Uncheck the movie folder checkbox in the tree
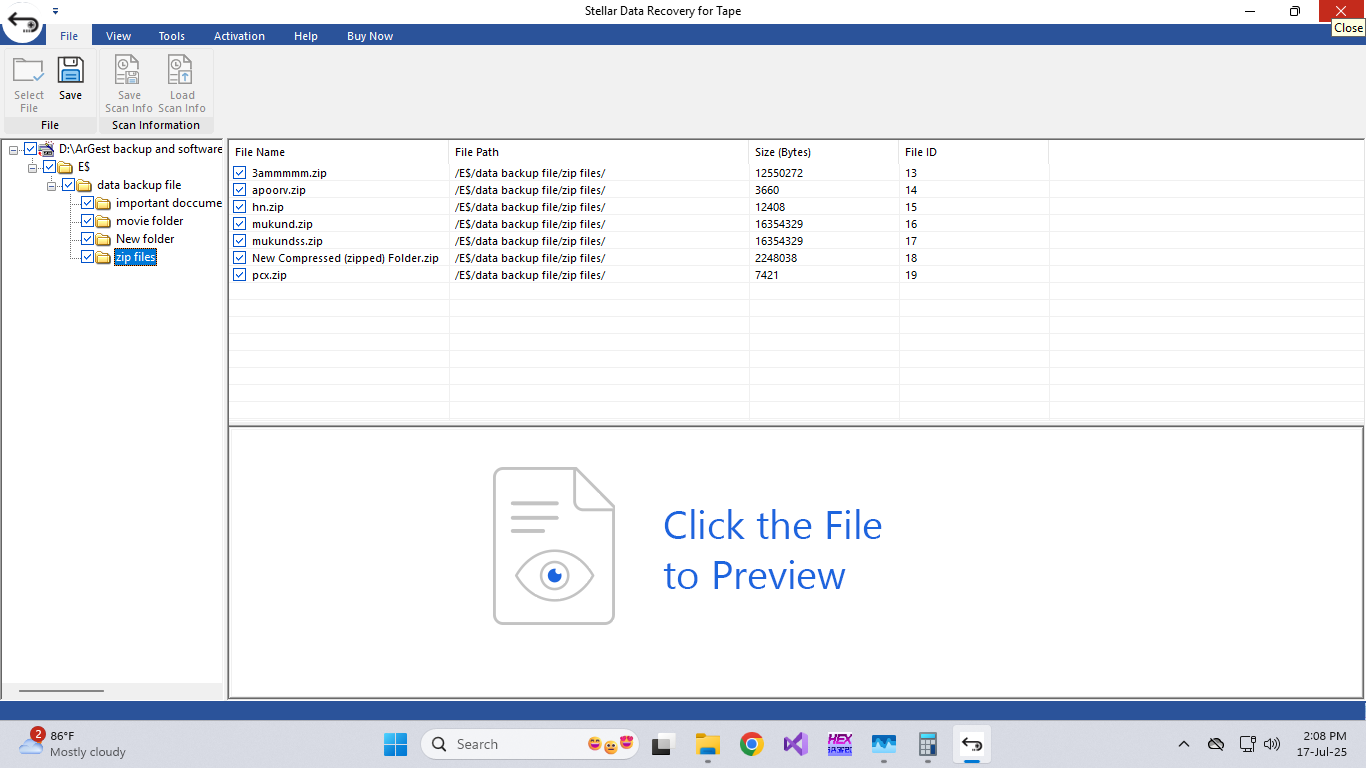 [x=87, y=221]
